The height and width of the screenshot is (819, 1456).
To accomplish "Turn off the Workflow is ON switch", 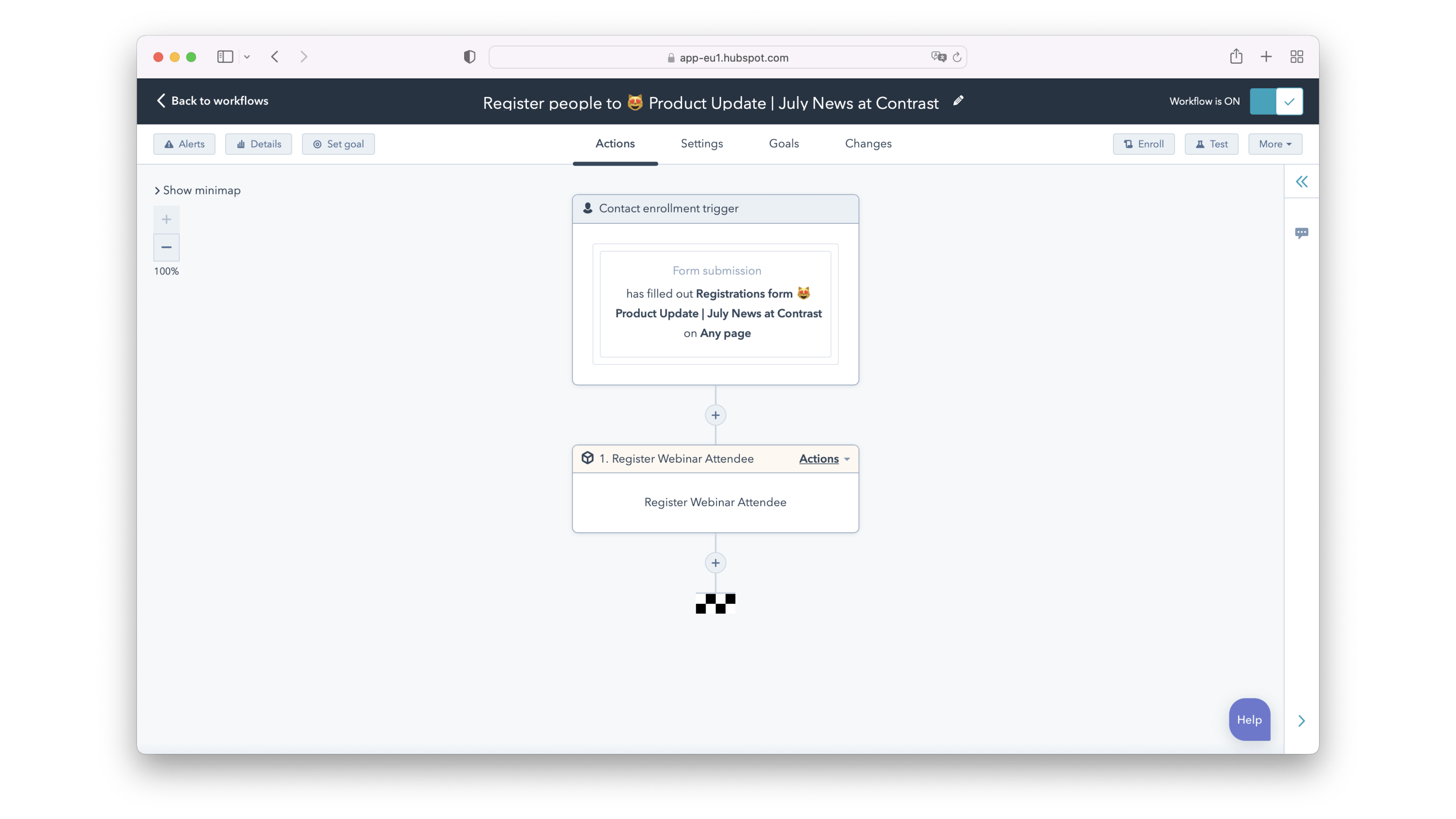I will click(1276, 101).
